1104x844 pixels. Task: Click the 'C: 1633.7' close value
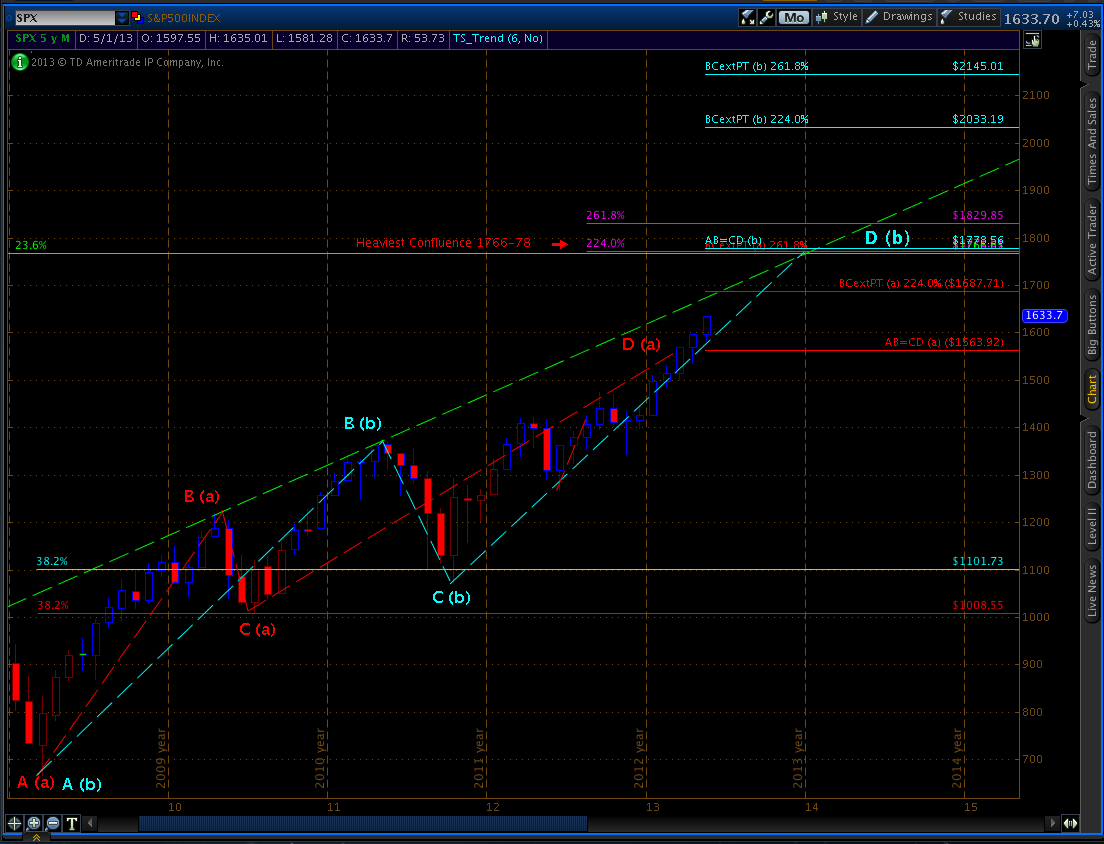coord(367,39)
